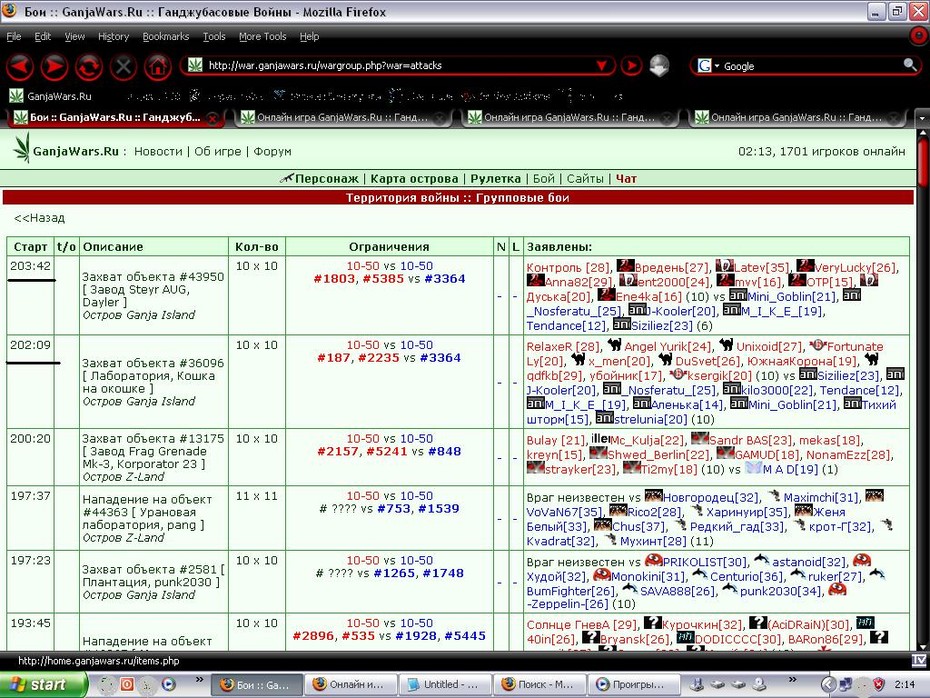Click the Go arrow beside address bar

coord(631,65)
